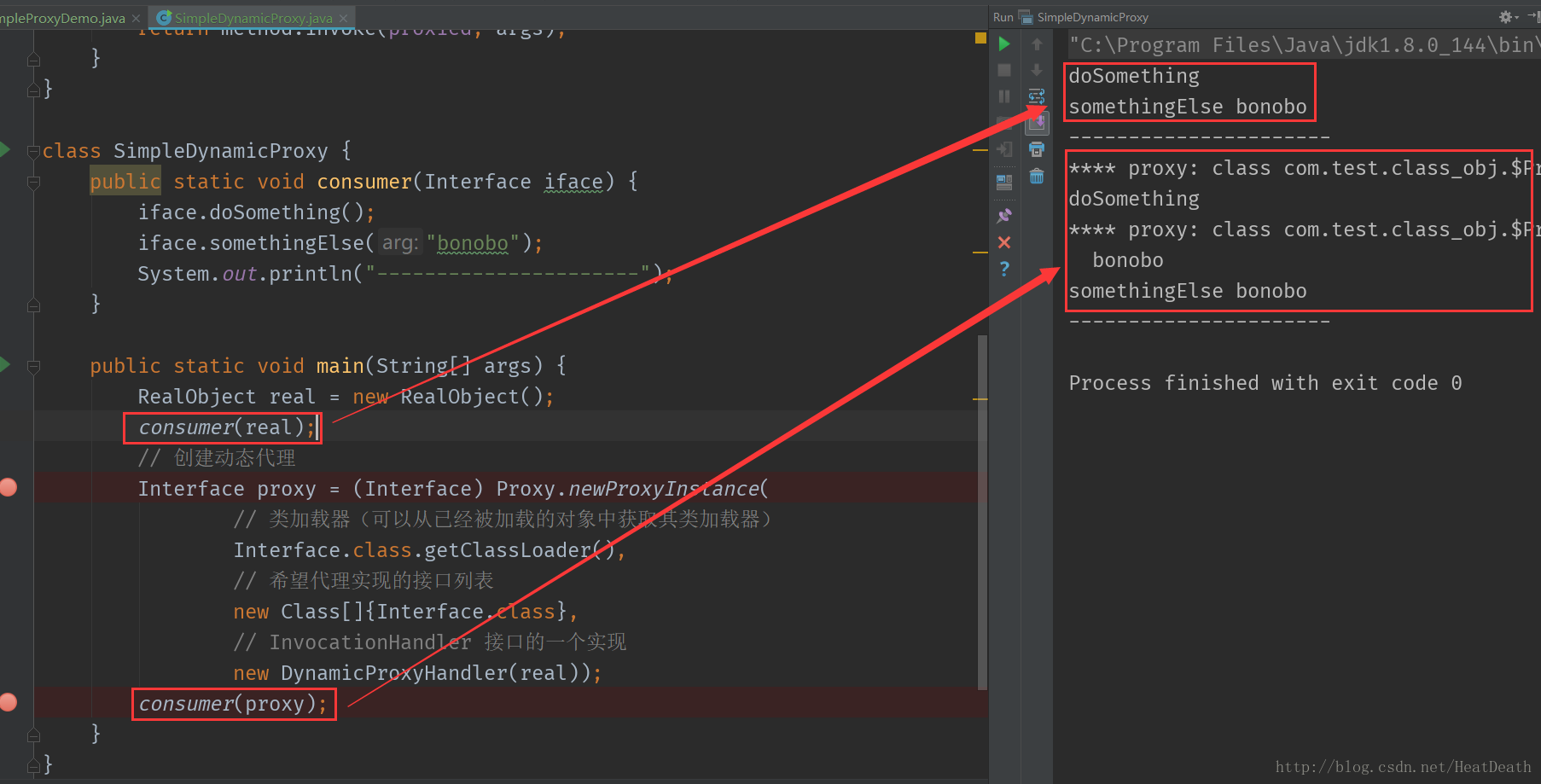The height and width of the screenshot is (784, 1541).
Task: Click the Exit icon in Run toolbar
Action: (x=1004, y=149)
